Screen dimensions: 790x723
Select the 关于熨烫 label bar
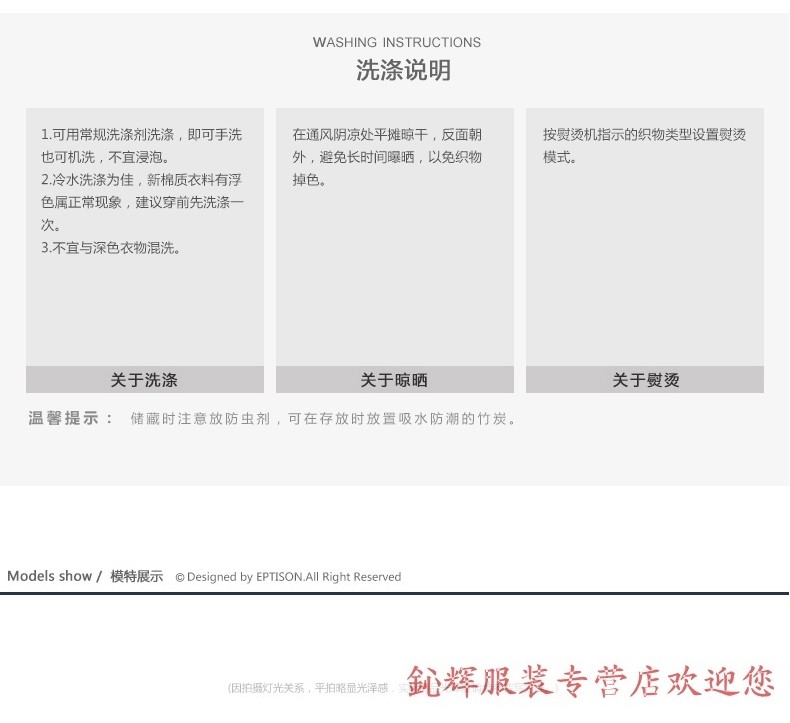[x=645, y=380]
